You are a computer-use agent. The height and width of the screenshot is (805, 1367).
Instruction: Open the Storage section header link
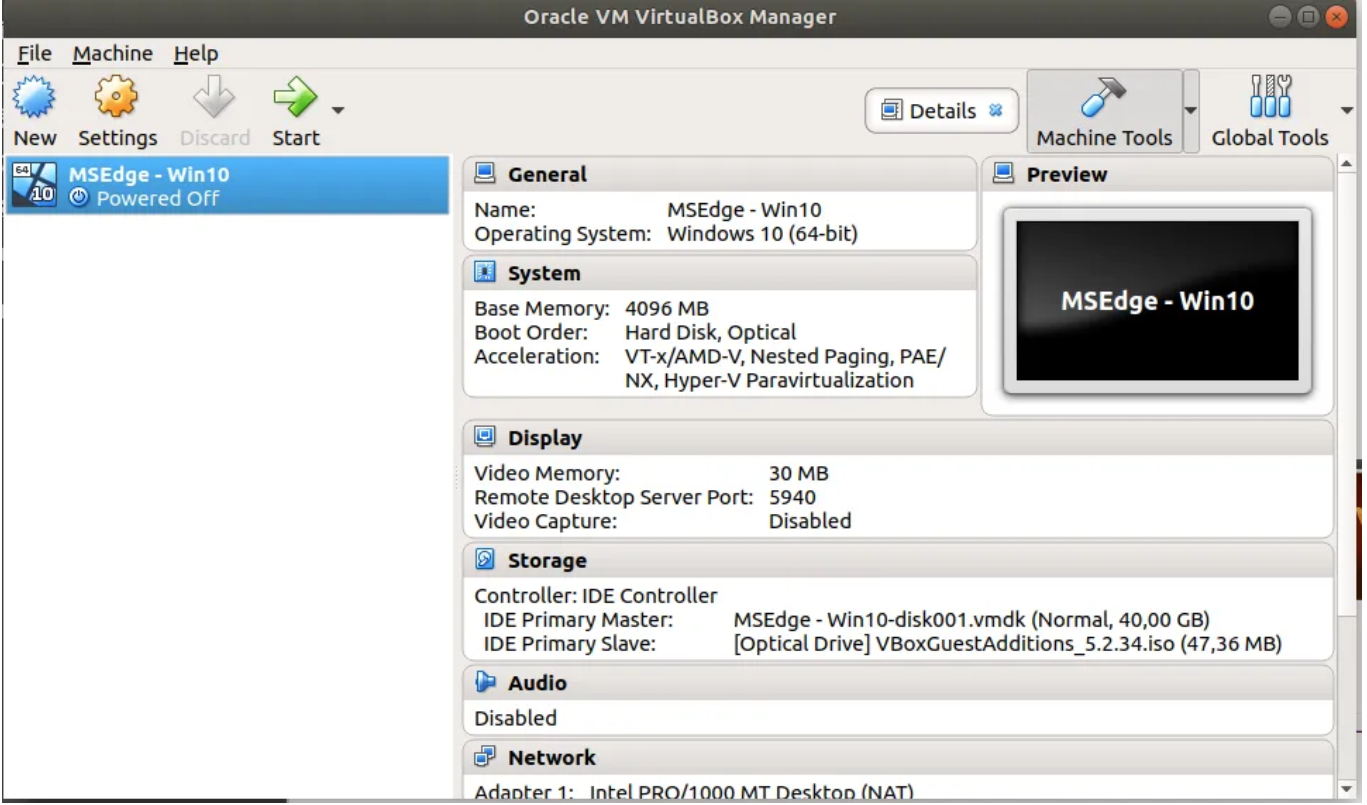click(547, 561)
